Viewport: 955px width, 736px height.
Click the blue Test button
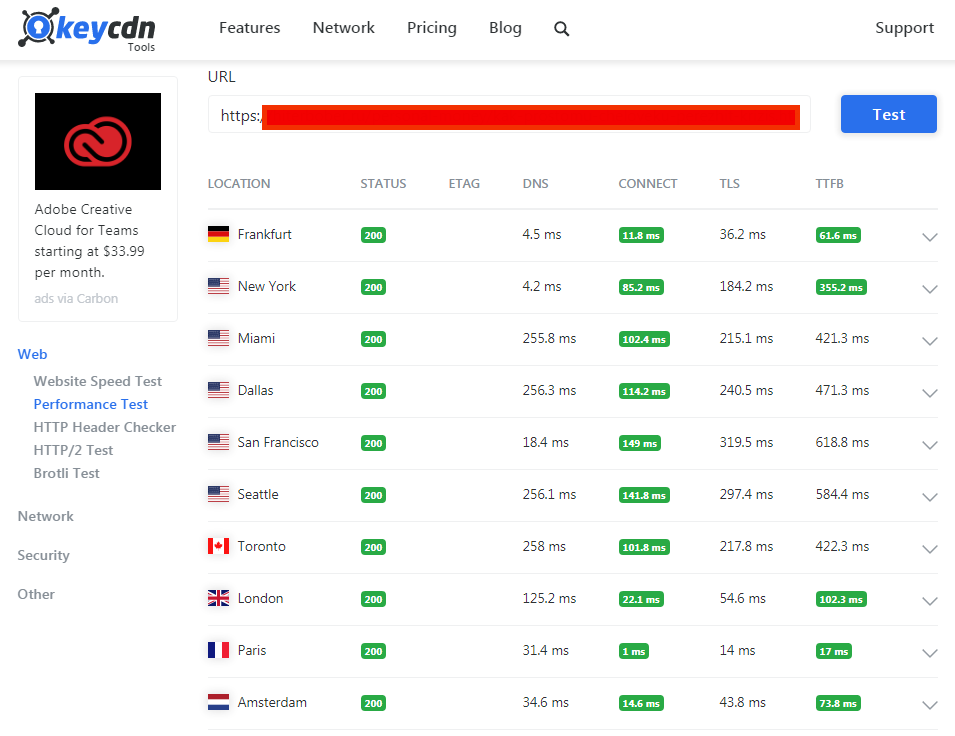[x=889, y=114]
